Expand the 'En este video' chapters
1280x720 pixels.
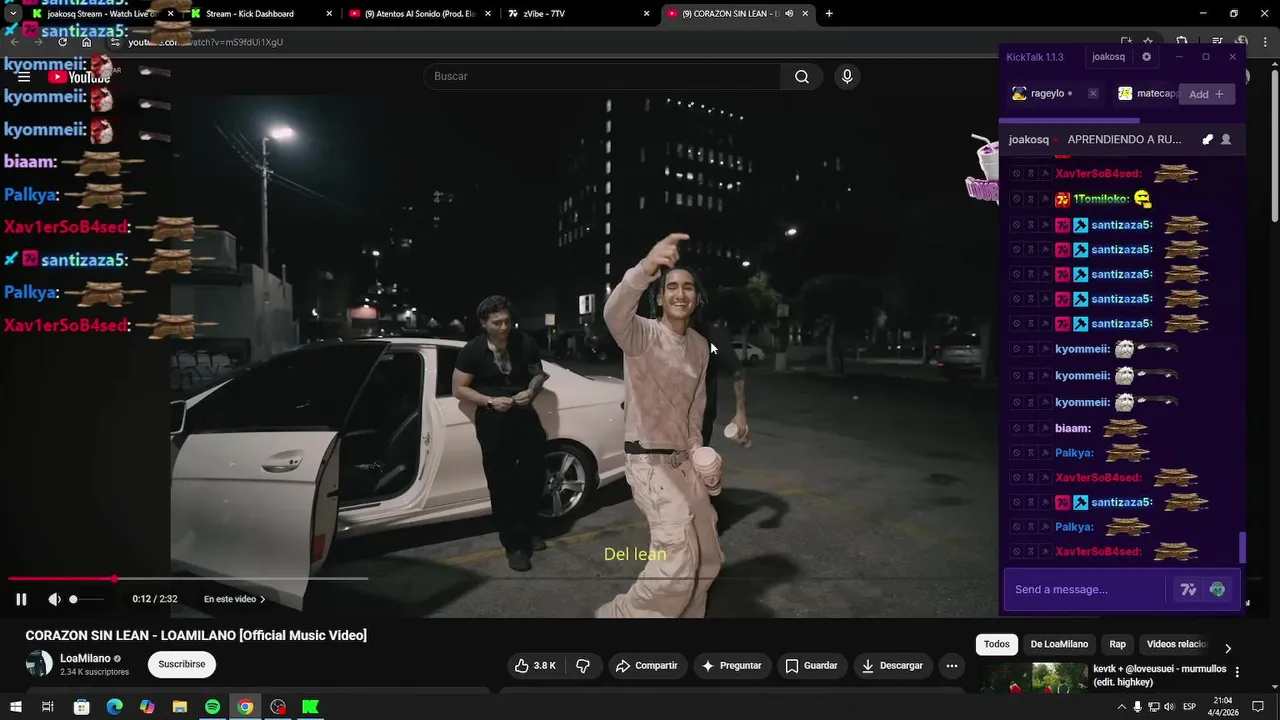234,599
